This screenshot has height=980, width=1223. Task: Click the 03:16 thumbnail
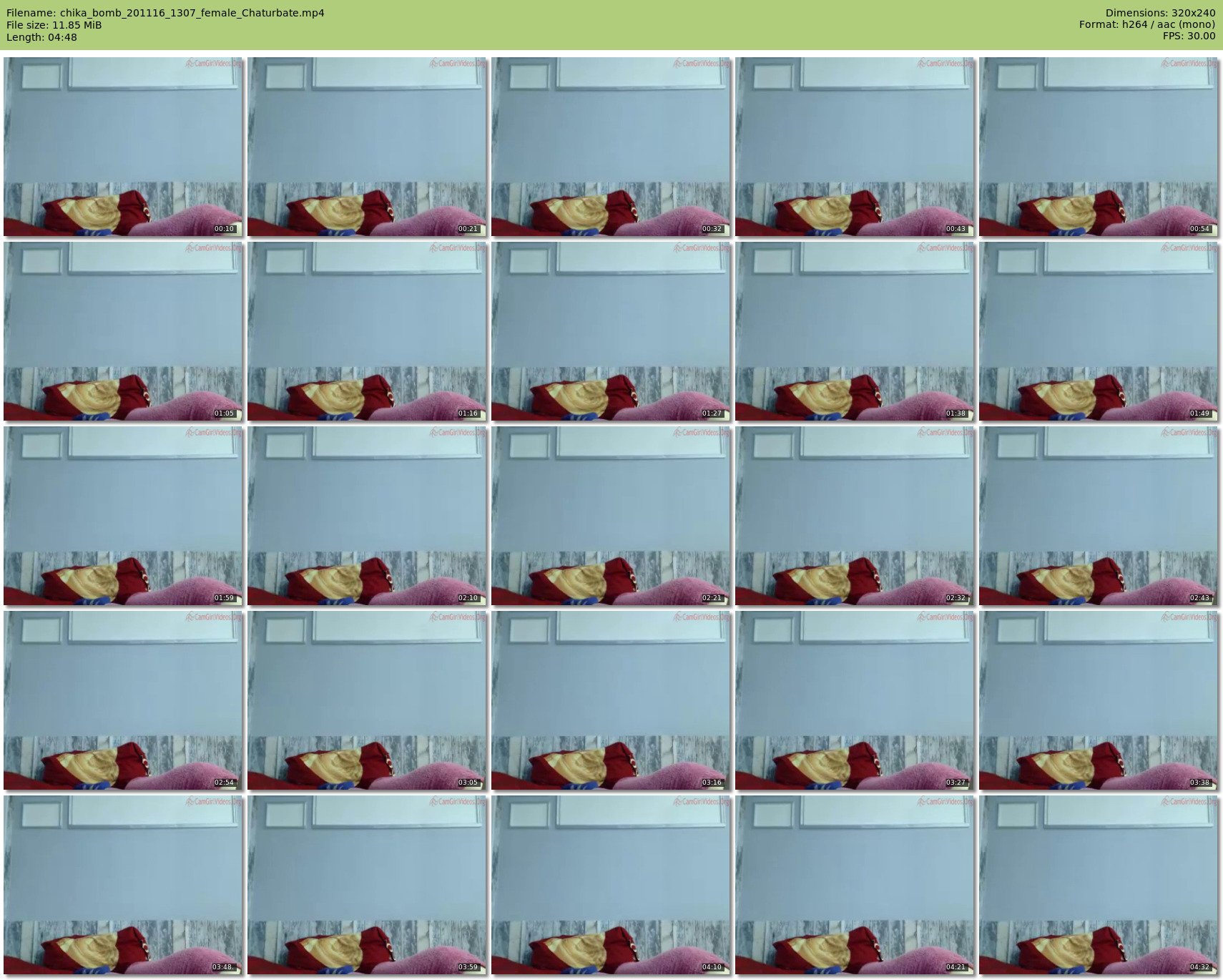pos(611,700)
